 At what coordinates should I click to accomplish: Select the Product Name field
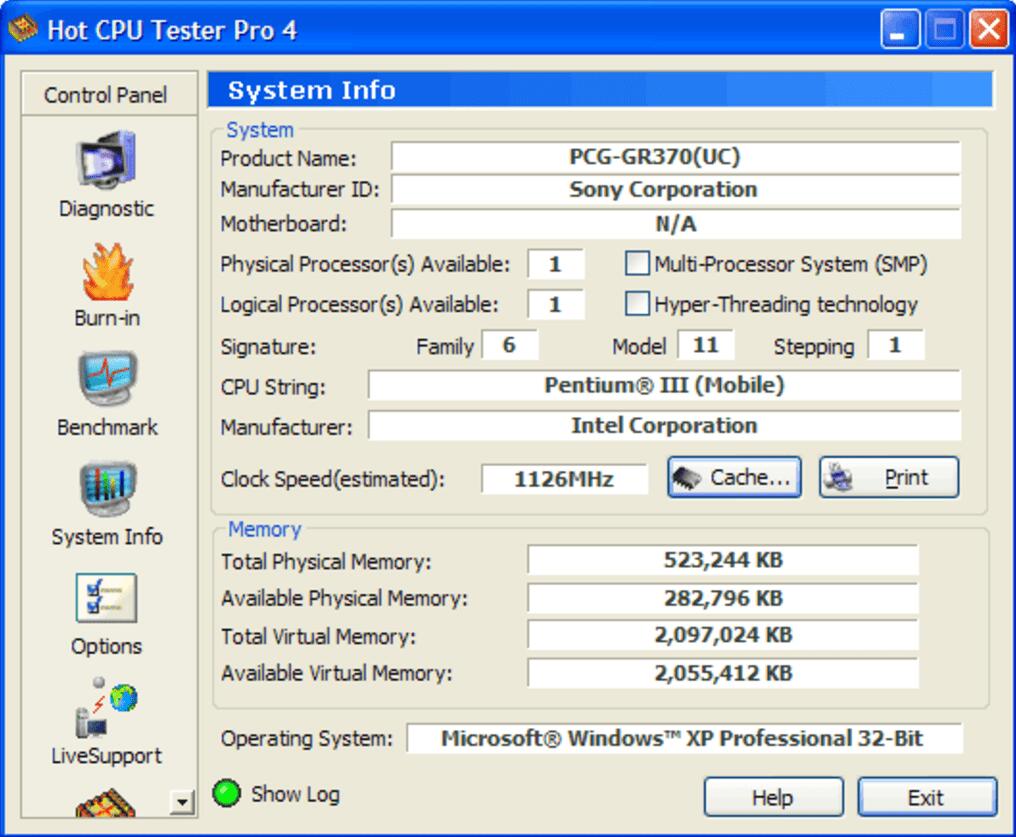(x=675, y=158)
